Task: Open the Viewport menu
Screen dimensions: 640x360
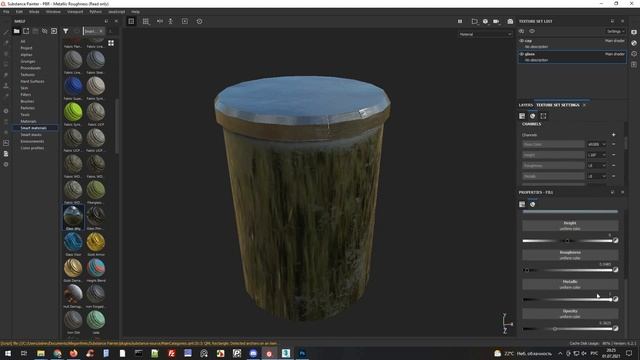Action: coord(75,12)
